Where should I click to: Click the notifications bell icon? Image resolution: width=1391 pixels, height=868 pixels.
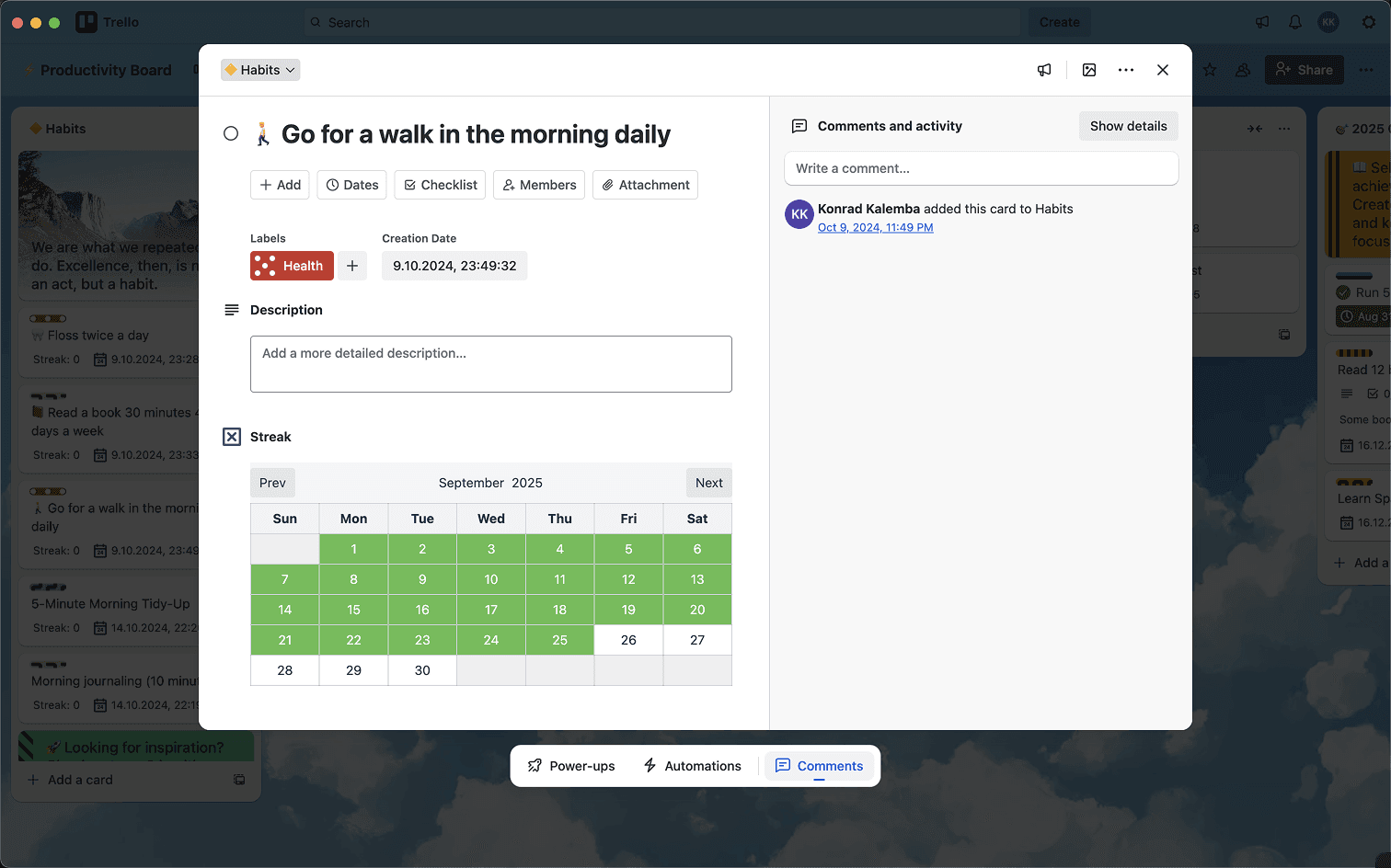point(1295,22)
